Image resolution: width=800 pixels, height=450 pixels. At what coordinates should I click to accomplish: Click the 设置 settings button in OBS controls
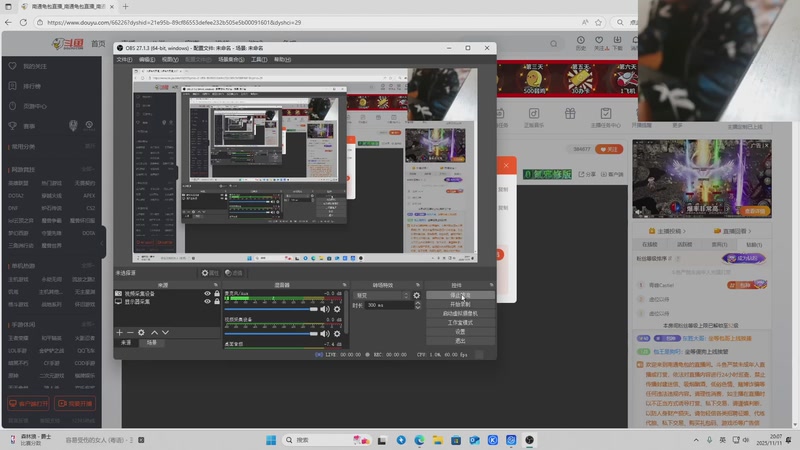pyautogui.click(x=460, y=332)
